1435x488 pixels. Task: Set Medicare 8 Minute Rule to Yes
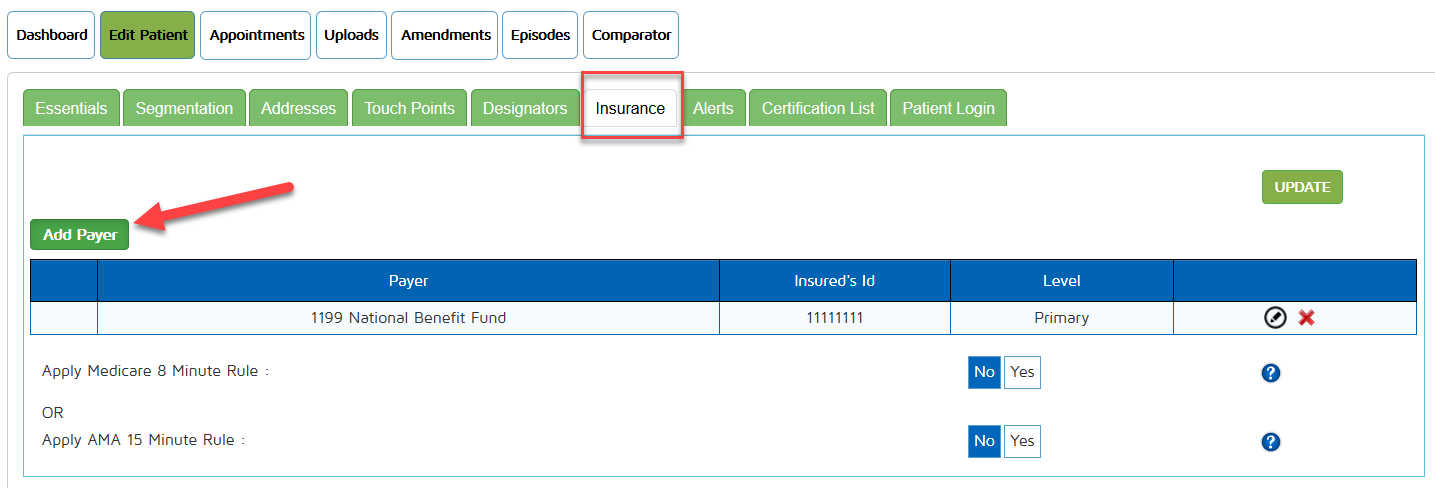click(1022, 372)
